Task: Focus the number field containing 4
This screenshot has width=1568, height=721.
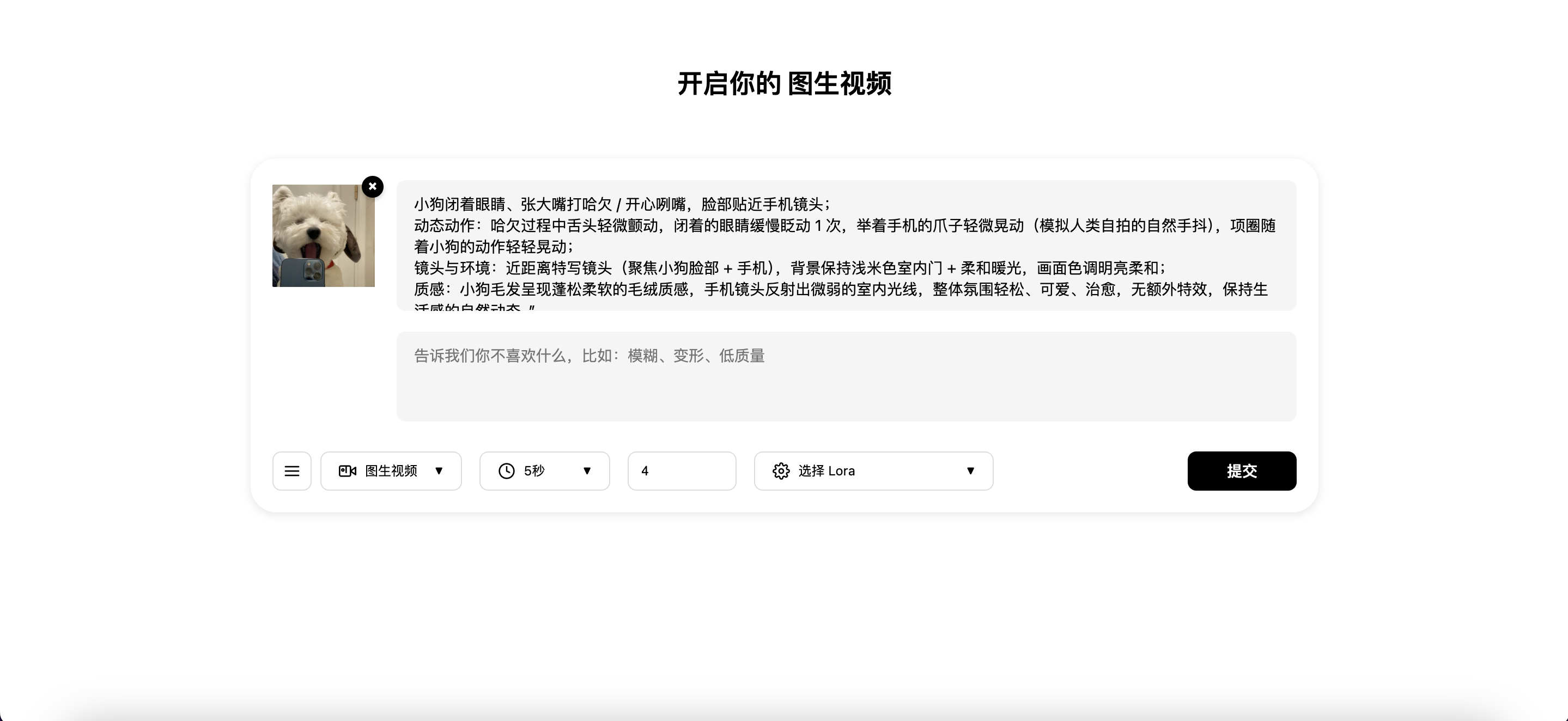Action: point(682,471)
